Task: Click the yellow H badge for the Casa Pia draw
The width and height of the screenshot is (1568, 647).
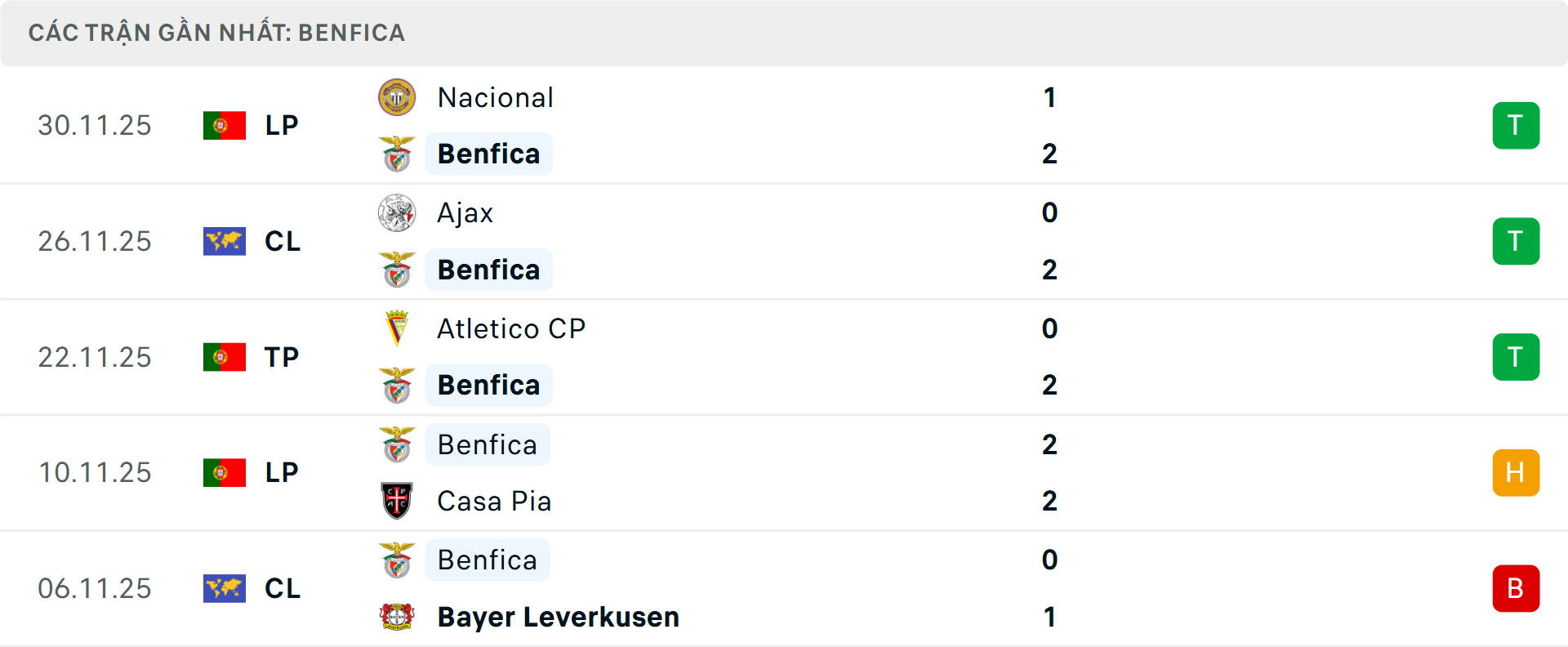Action: [1516, 472]
